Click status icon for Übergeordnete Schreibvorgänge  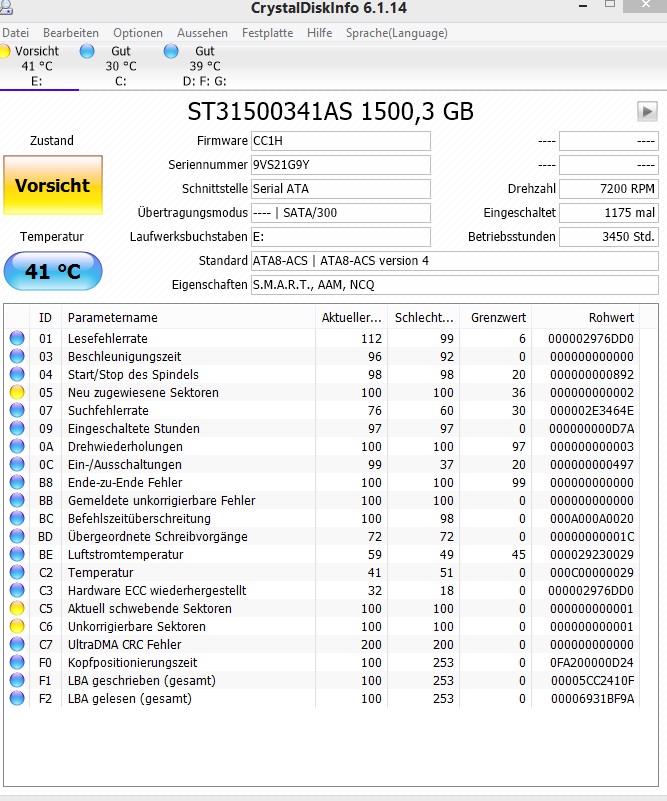click(x=17, y=536)
